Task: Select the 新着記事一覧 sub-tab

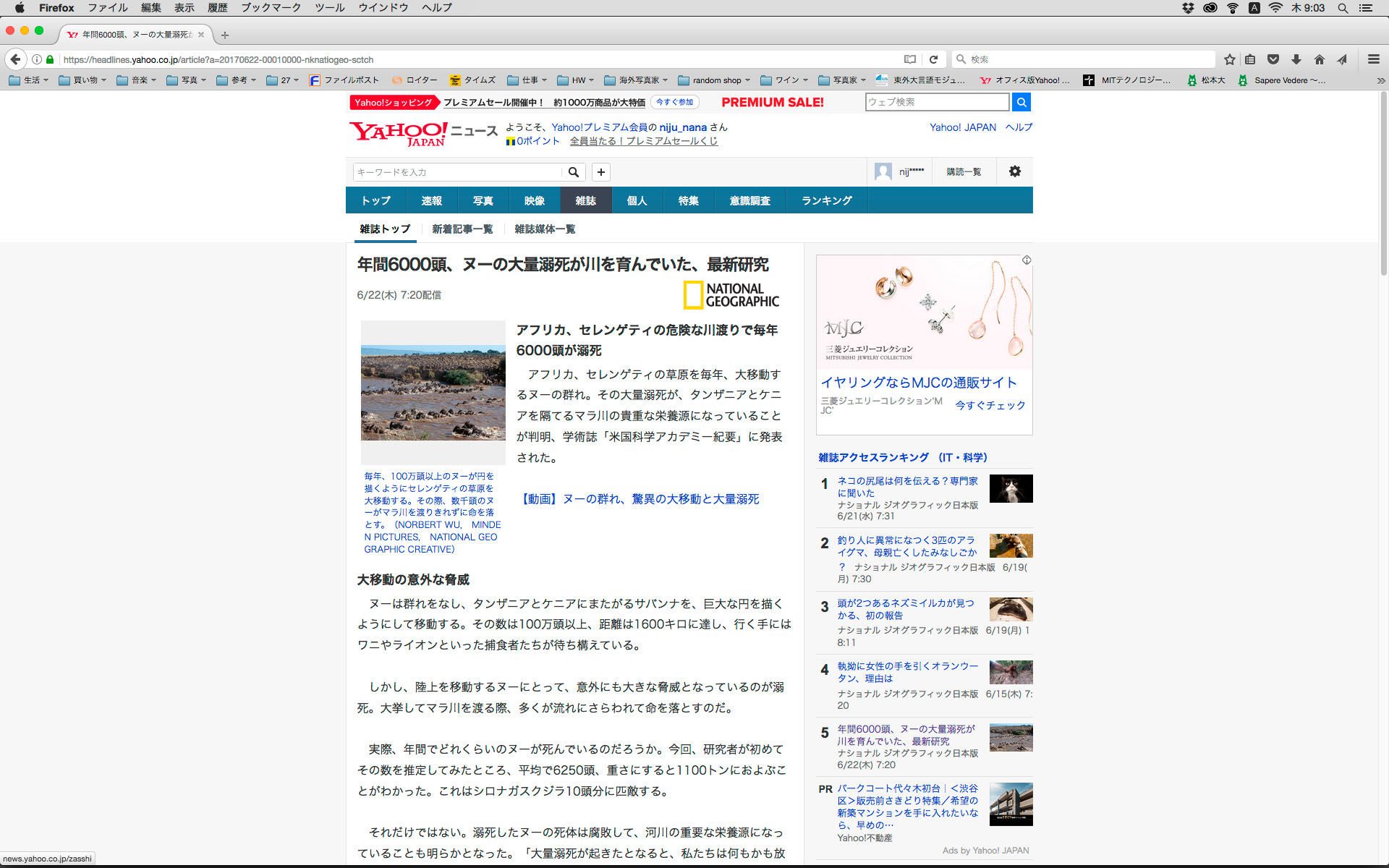Action: (462, 229)
